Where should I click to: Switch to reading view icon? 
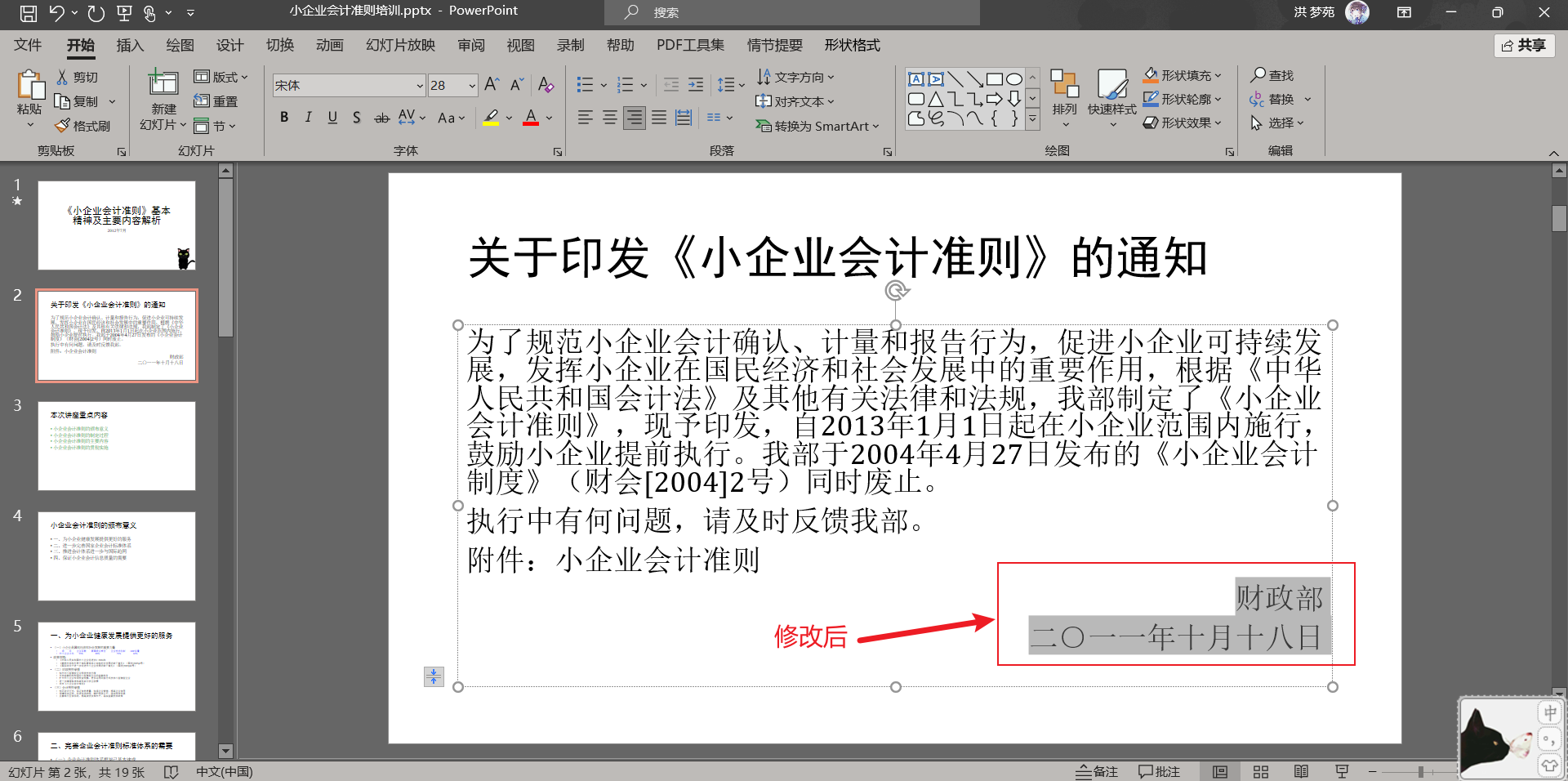[x=1302, y=772]
